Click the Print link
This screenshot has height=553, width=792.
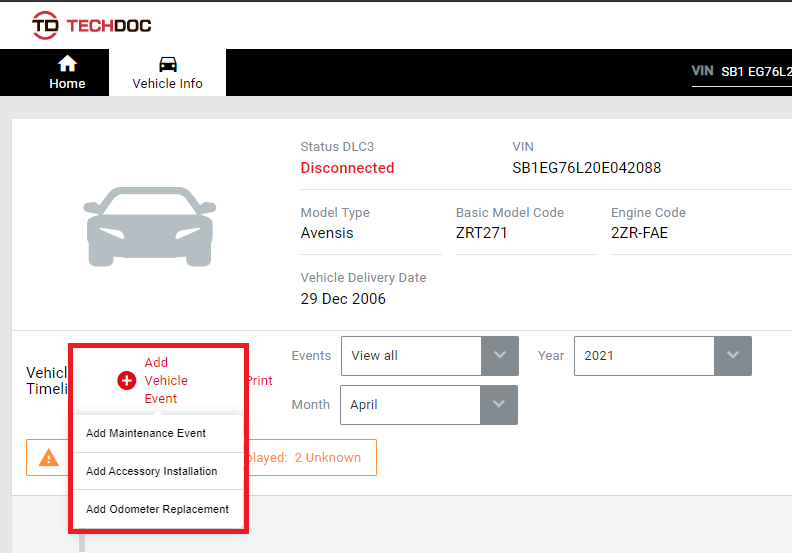pyautogui.click(x=260, y=380)
